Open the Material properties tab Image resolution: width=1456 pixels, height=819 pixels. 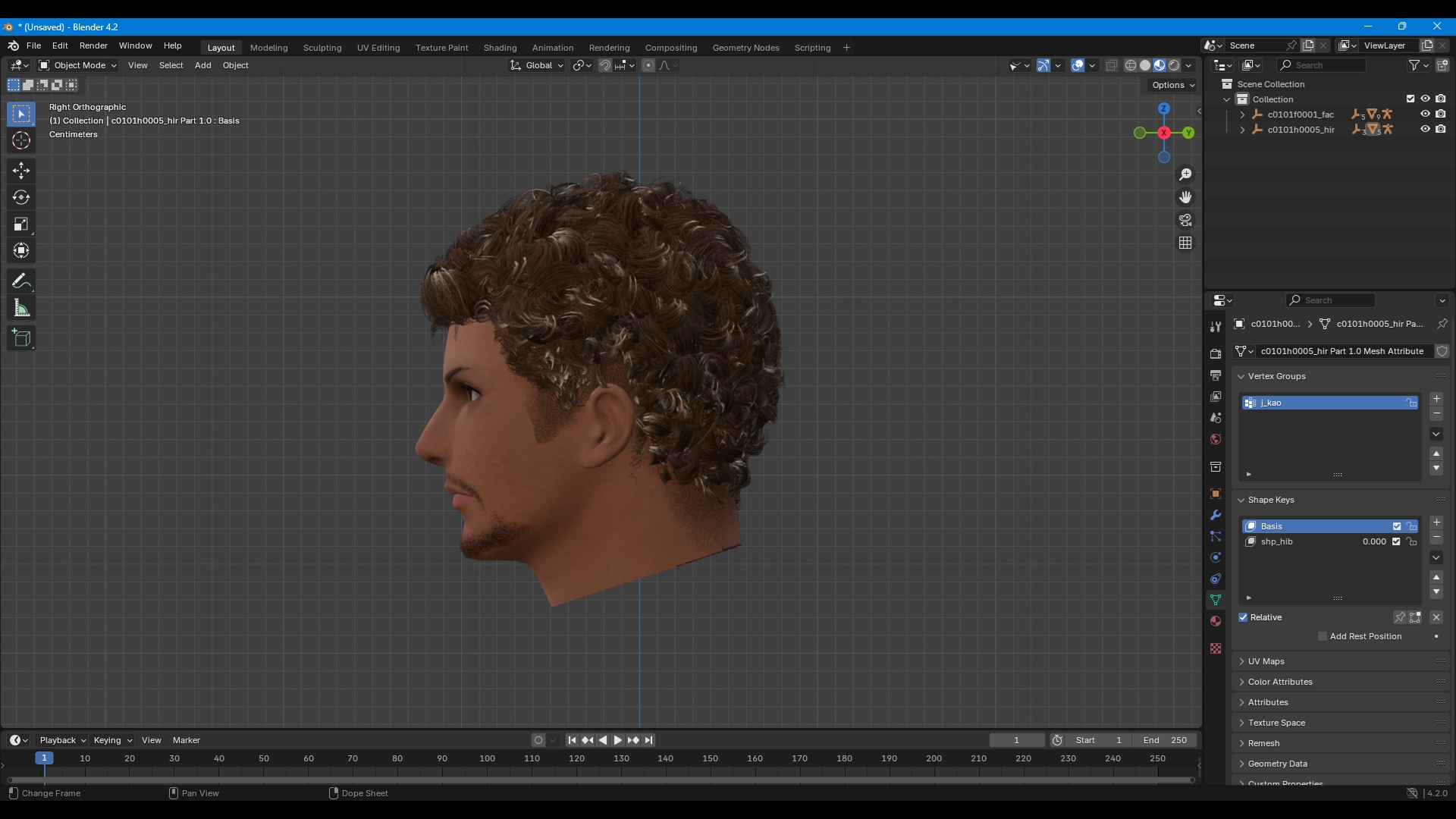[1216, 621]
